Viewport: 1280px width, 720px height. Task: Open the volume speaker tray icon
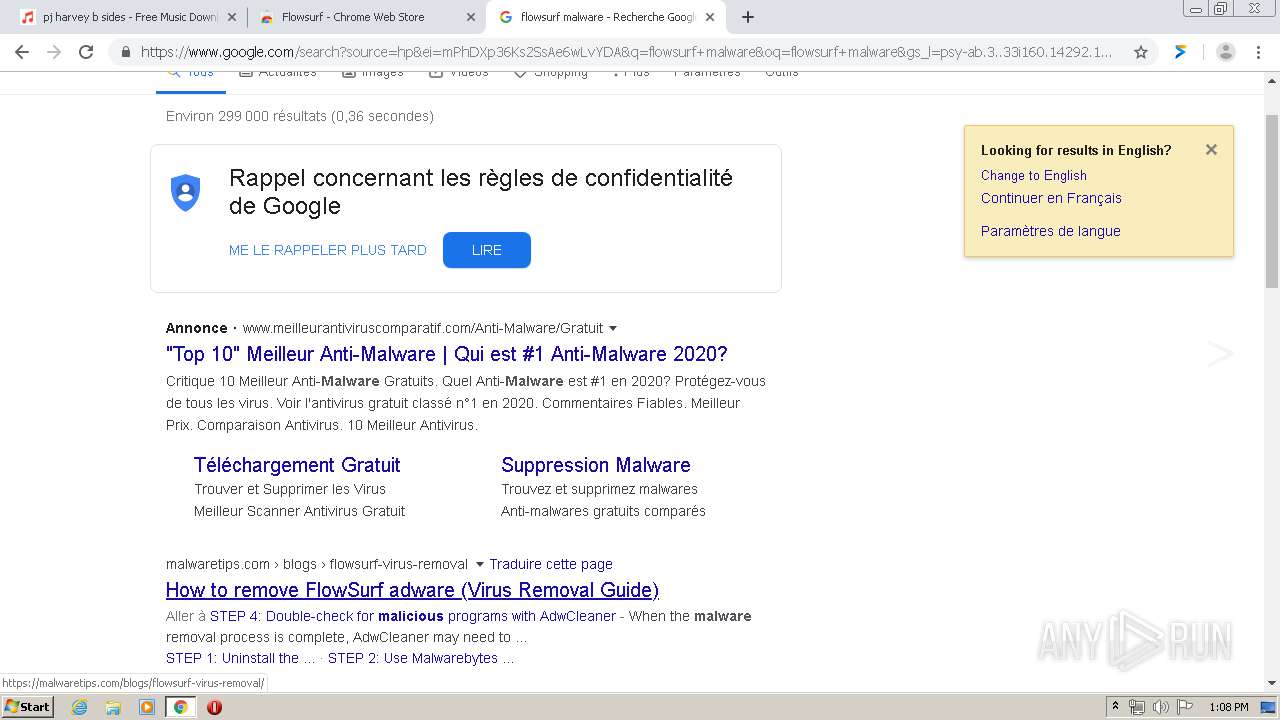(1161, 707)
